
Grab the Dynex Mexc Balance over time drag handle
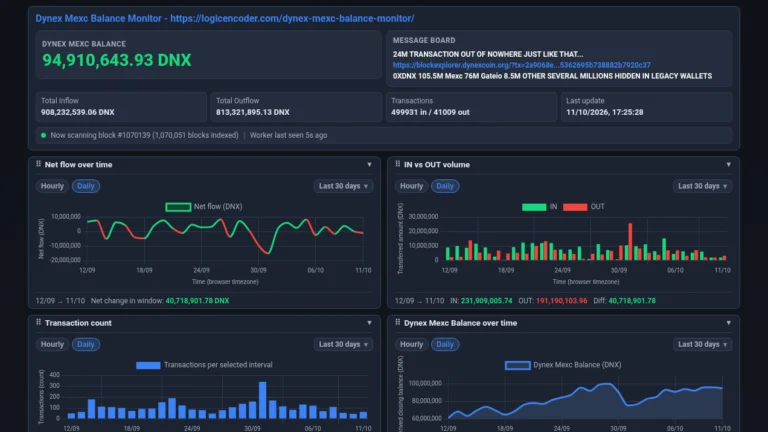click(x=397, y=322)
